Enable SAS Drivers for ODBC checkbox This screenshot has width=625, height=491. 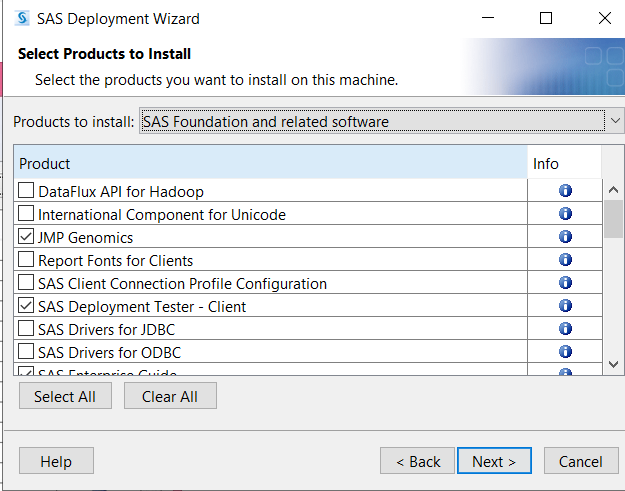(26, 352)
